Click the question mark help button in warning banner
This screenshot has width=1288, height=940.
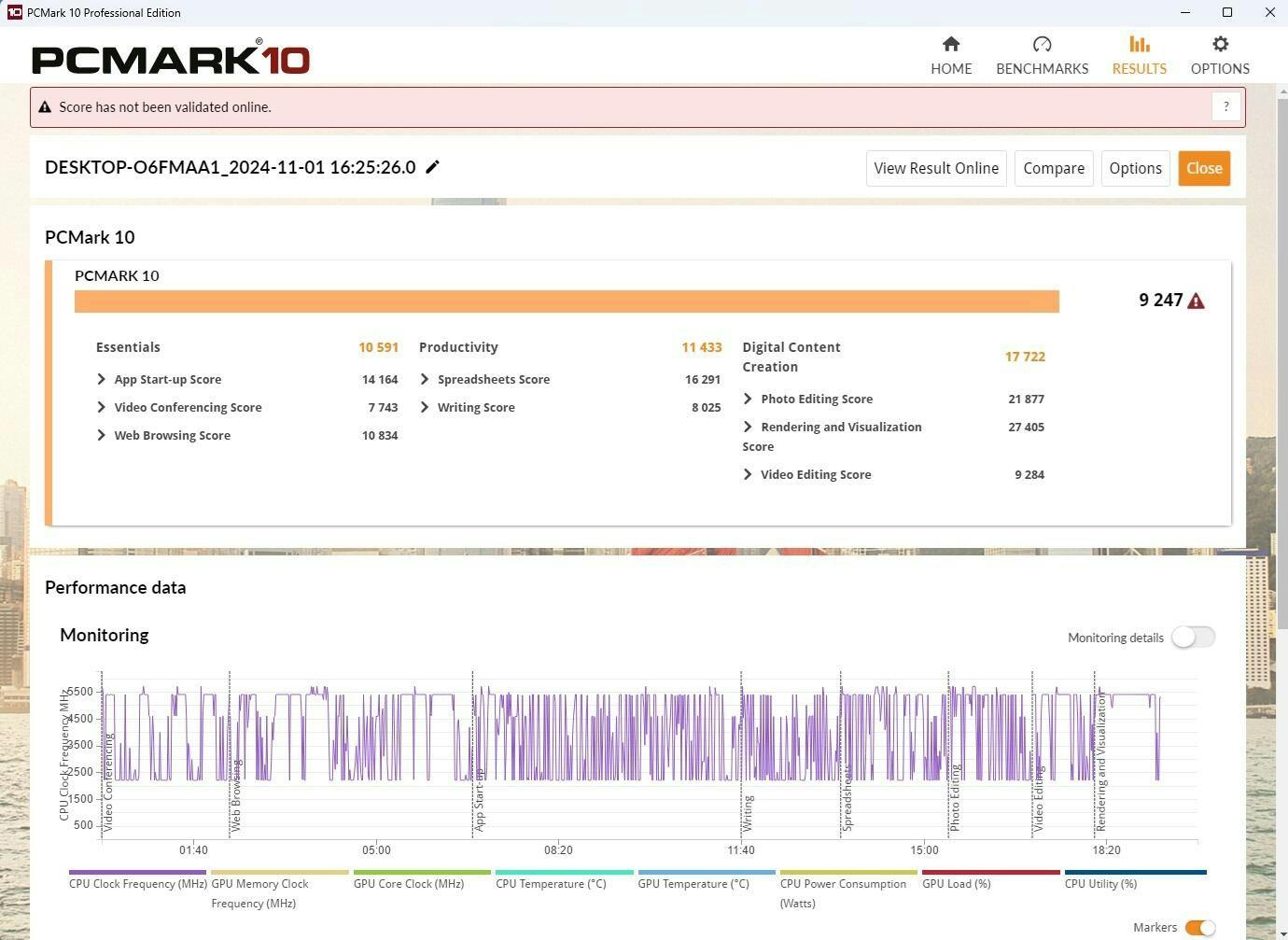click(x=1226, y=106)
